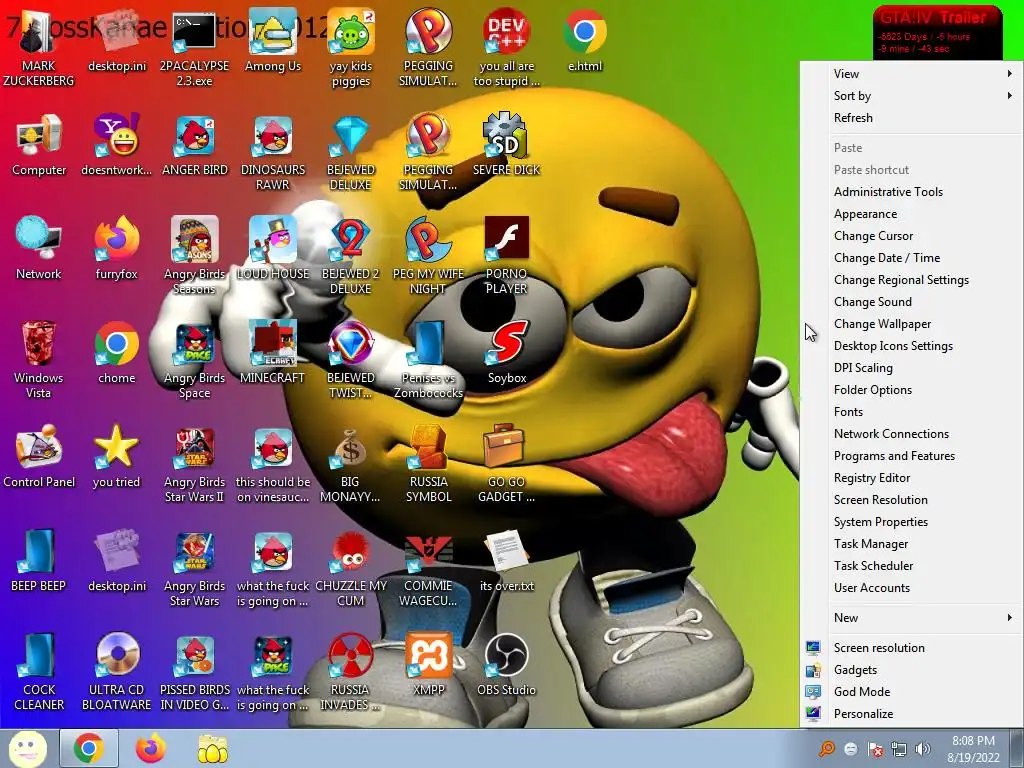Open the BEEP BEEP desktop icon

tap(39, 561)
